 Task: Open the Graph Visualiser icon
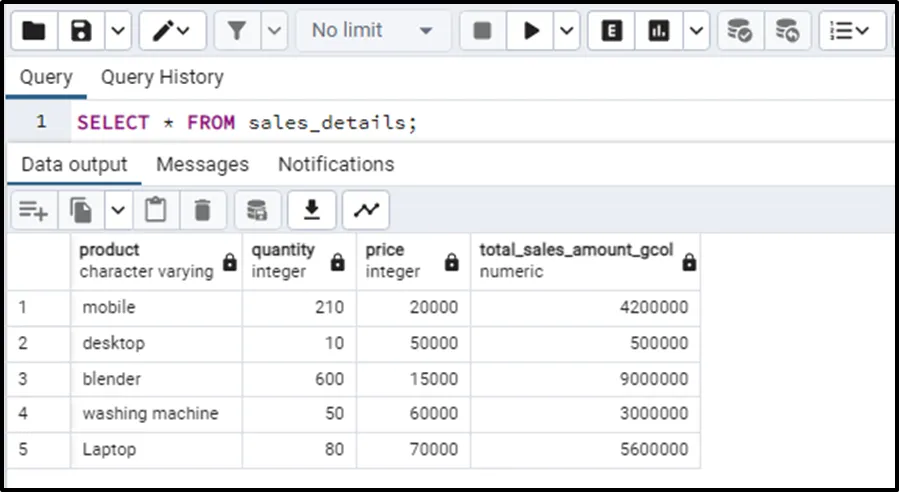(366, 210)
